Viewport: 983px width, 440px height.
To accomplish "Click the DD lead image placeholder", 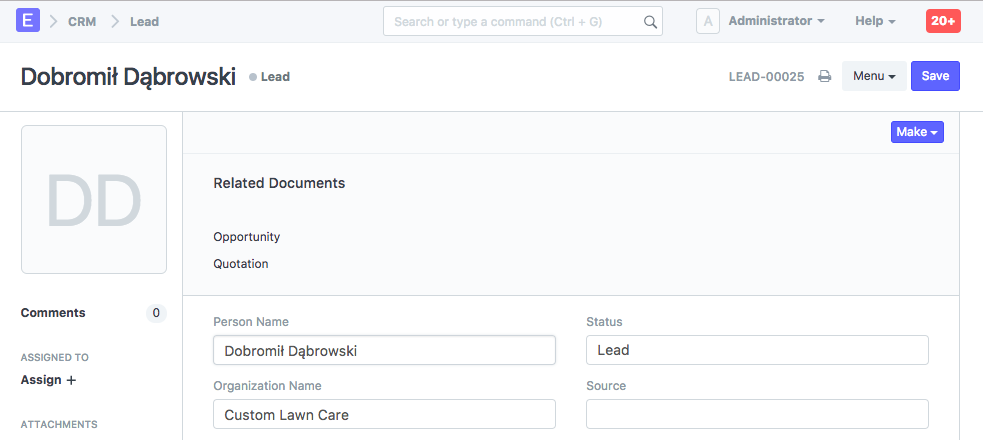I will (94, 199).
